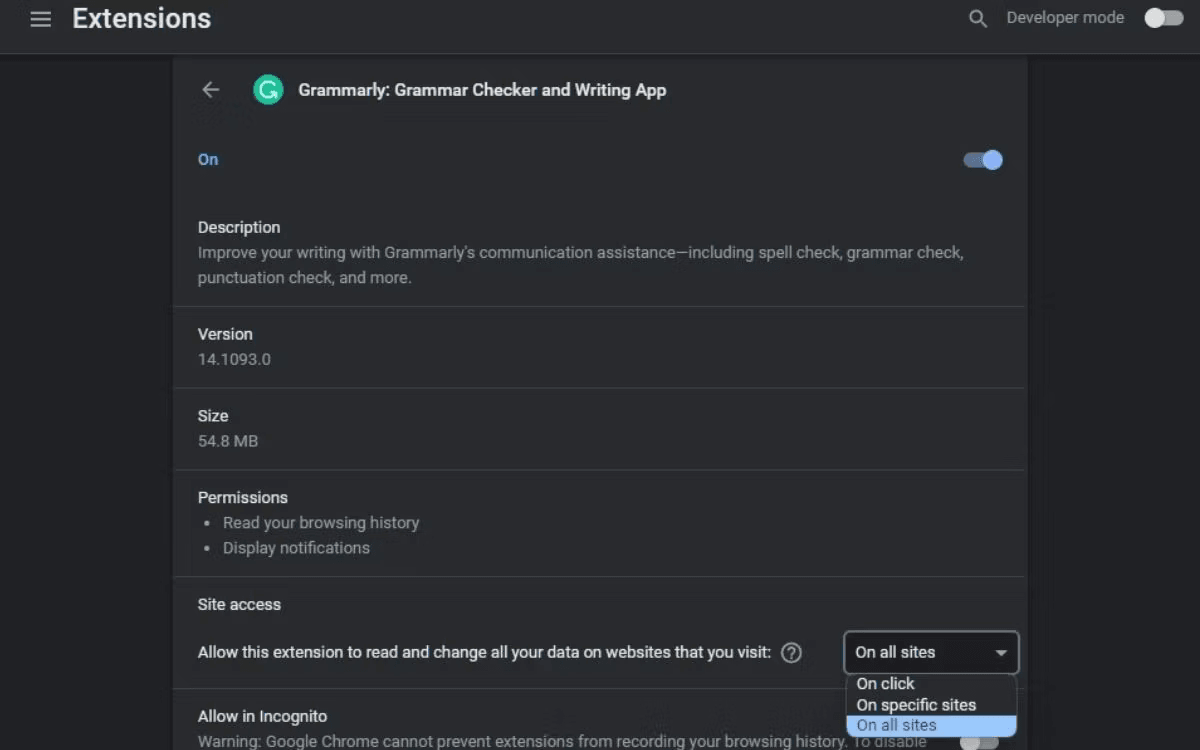
Task: Enable the Allow in Incognito toggle
Action: pos(979,742)
